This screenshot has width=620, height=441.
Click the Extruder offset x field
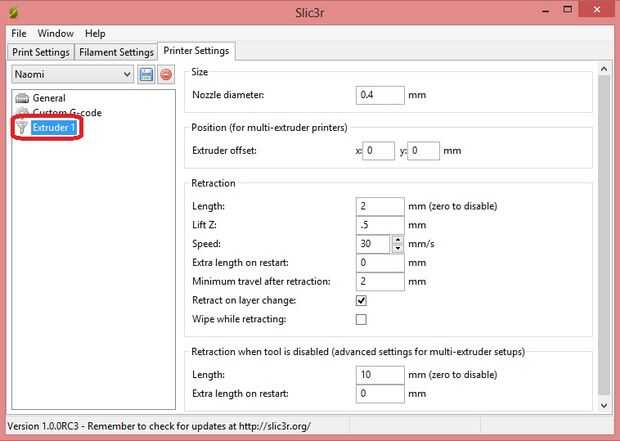378,151
